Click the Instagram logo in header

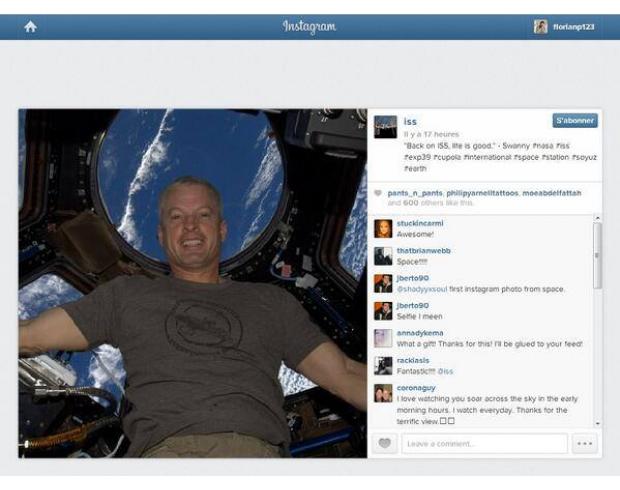coord(309,27)
